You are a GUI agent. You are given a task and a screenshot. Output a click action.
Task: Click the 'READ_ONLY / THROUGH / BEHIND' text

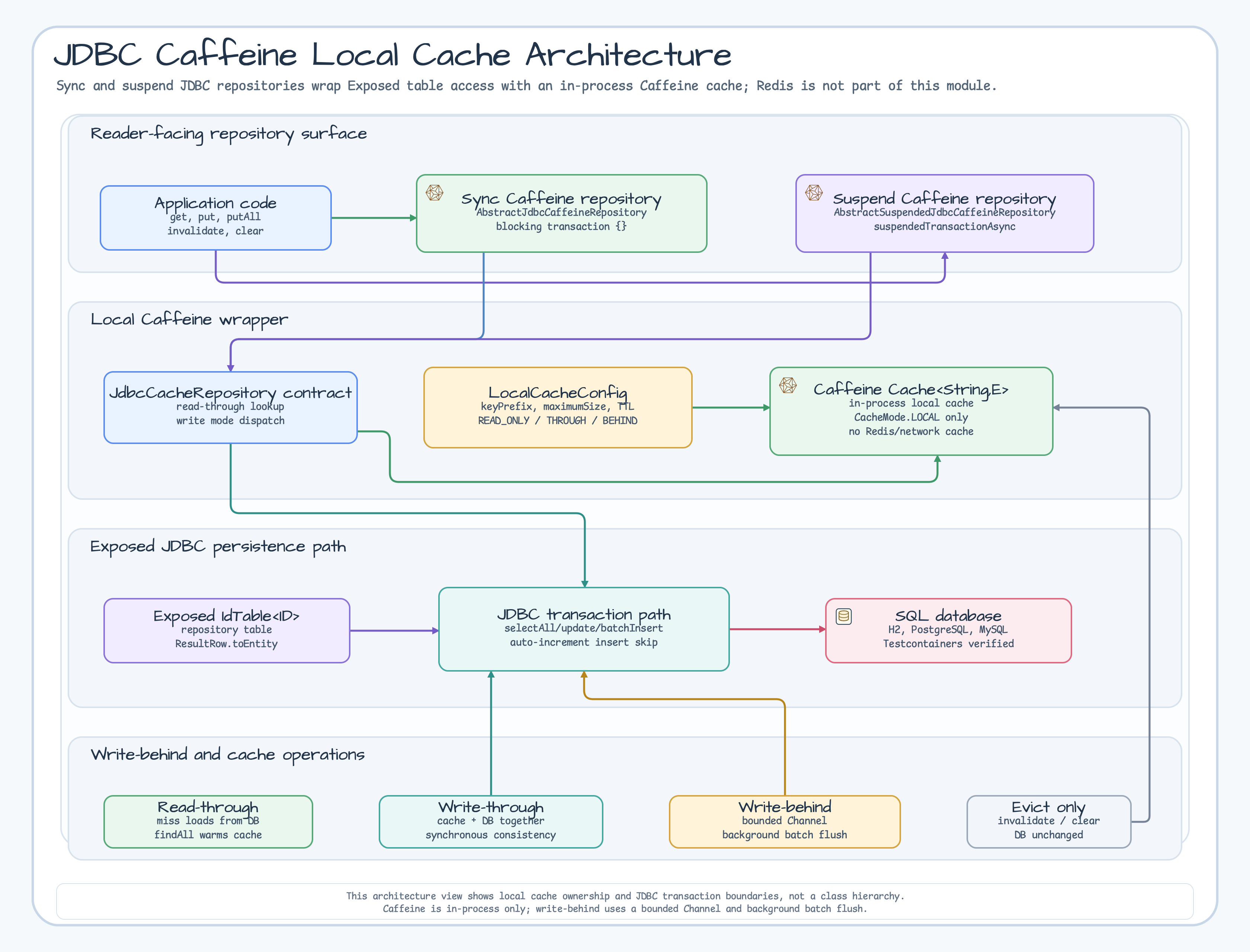click(558, 421)
